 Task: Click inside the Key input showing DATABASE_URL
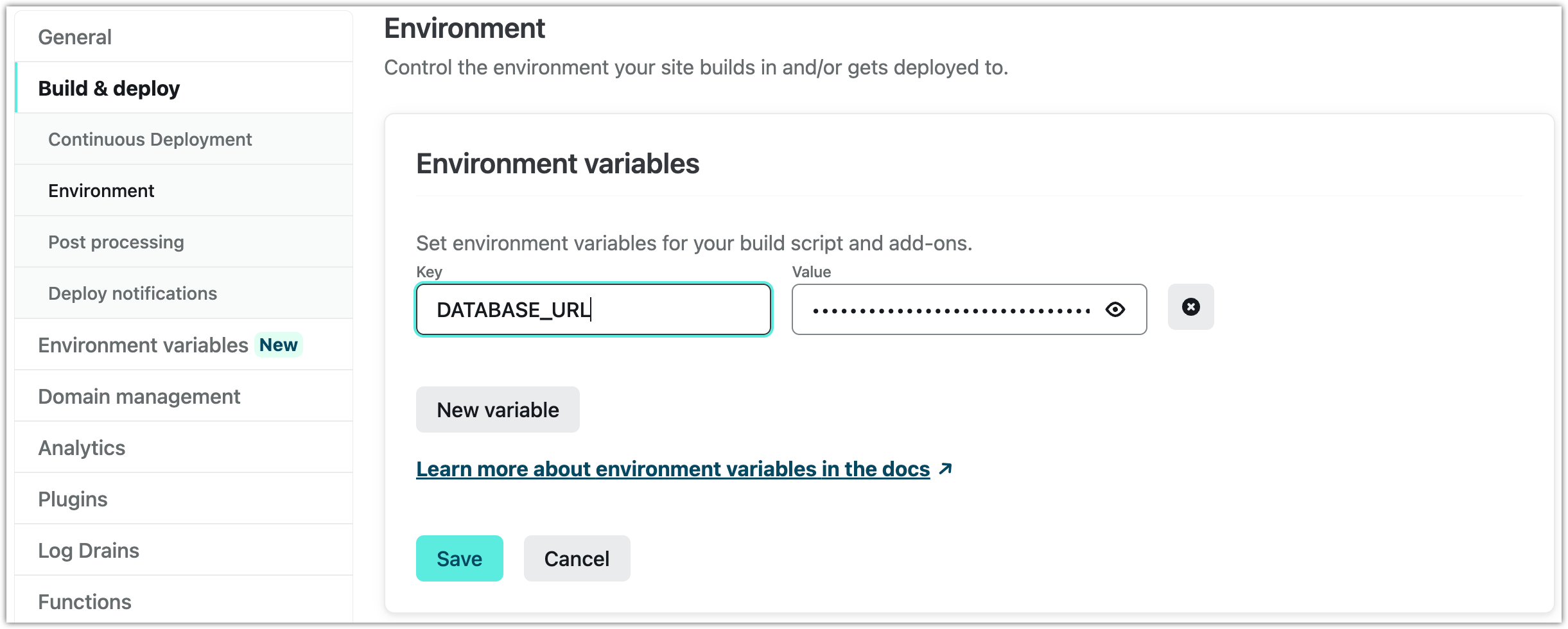point(593,309)
